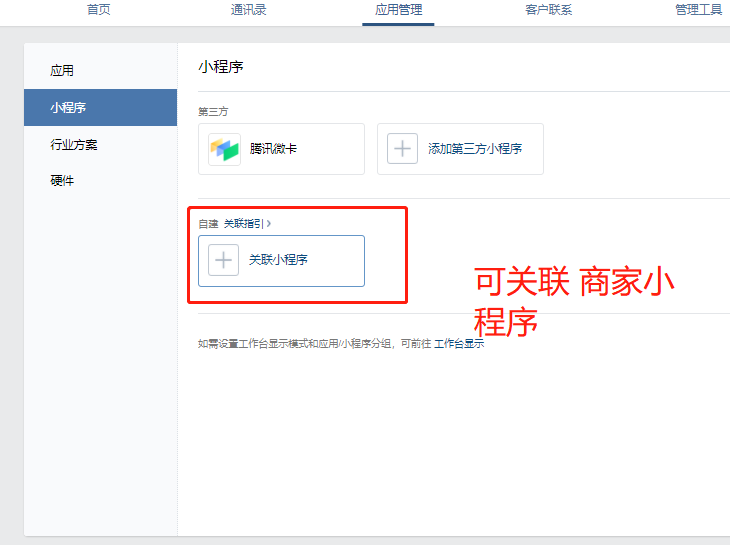Go to the 客户联系 tab
The height and width of the screenshot is (545, 730).
548,10
